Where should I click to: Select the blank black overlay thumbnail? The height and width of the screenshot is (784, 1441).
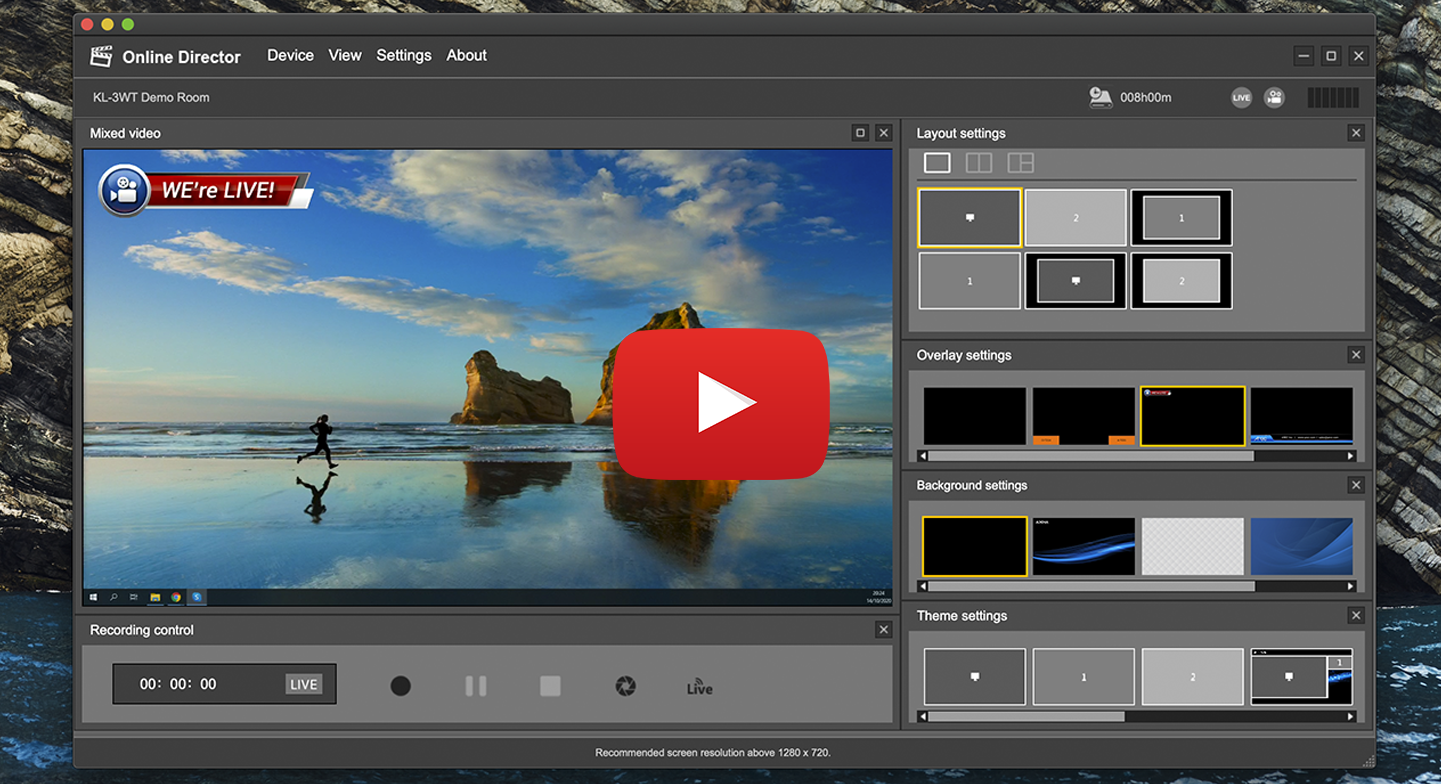coord(975,416)
